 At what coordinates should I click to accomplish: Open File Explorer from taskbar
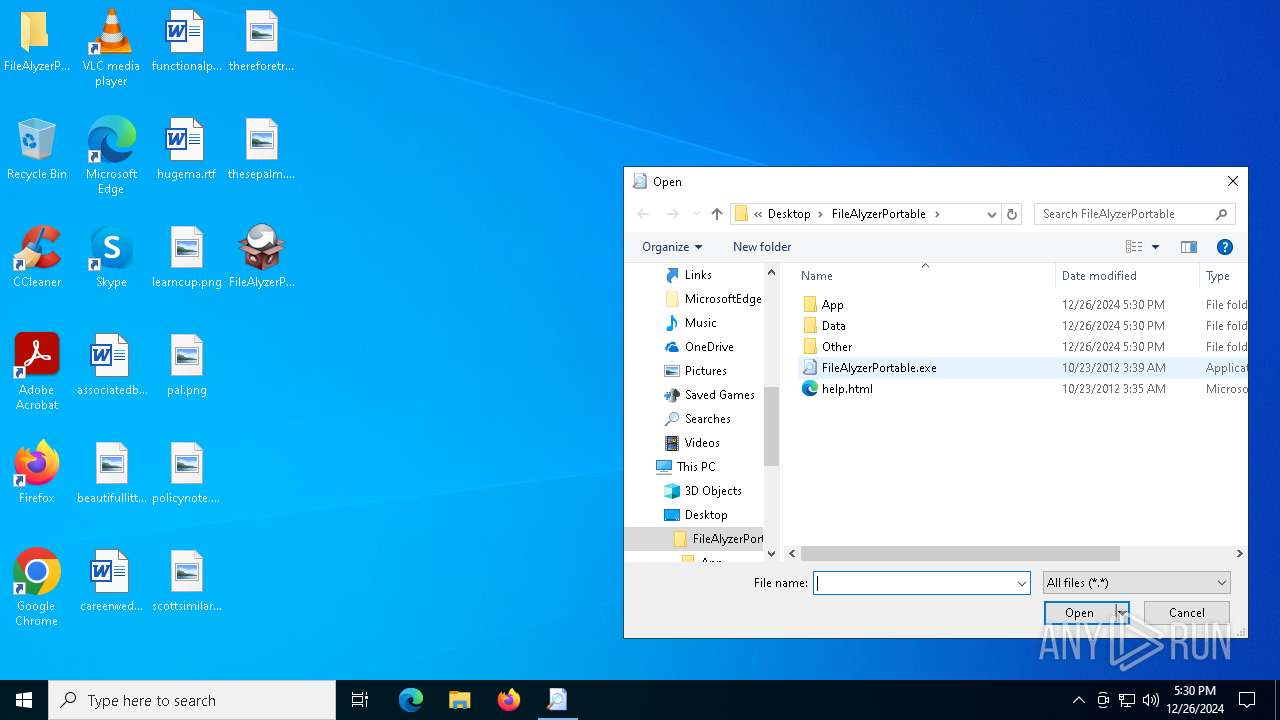pos(460,700)
